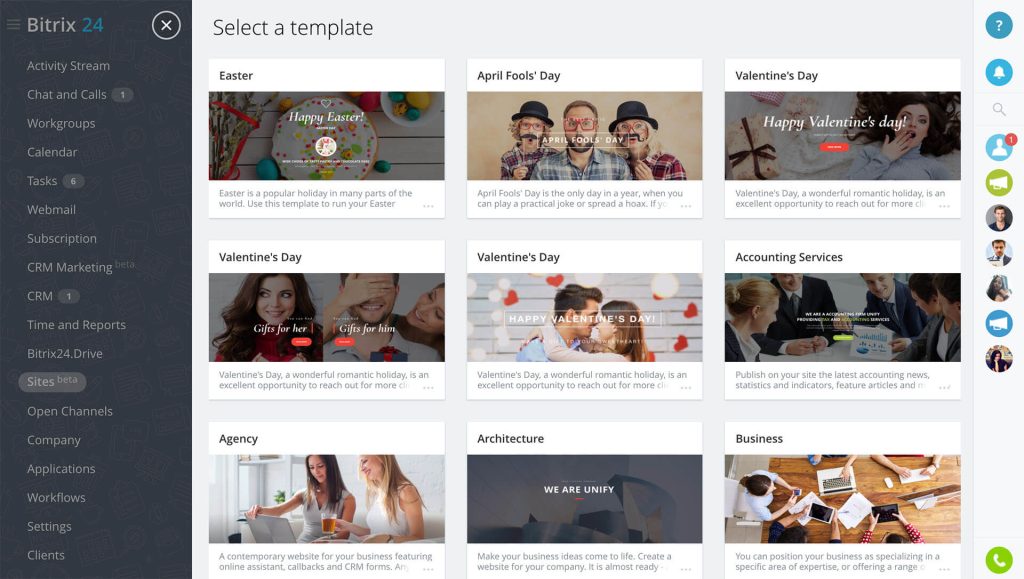Toggle the hamburger menu icon beside Bitrix

pyautogui.click(x=13, y=25)
